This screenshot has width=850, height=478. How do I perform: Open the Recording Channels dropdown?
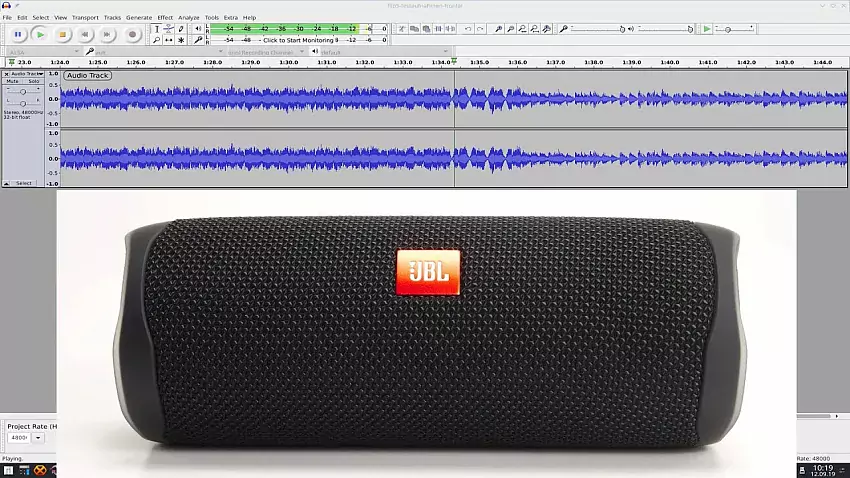coord(266,52)
